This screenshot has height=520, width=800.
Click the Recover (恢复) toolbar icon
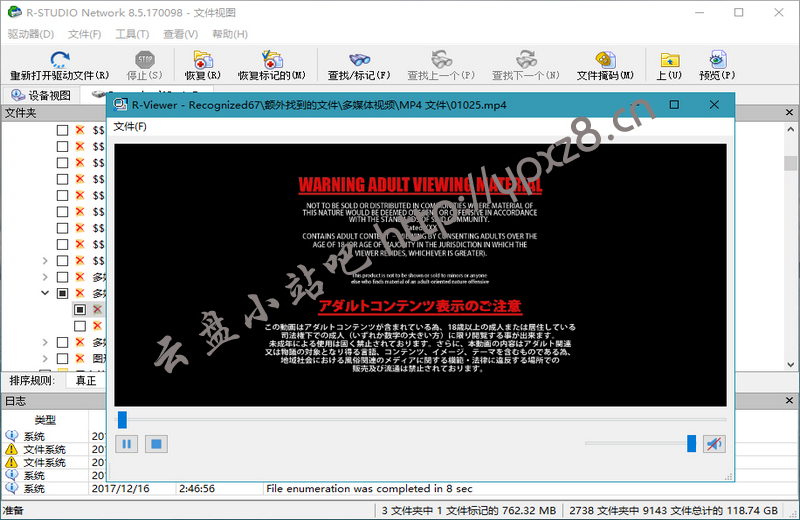(203, 60)
